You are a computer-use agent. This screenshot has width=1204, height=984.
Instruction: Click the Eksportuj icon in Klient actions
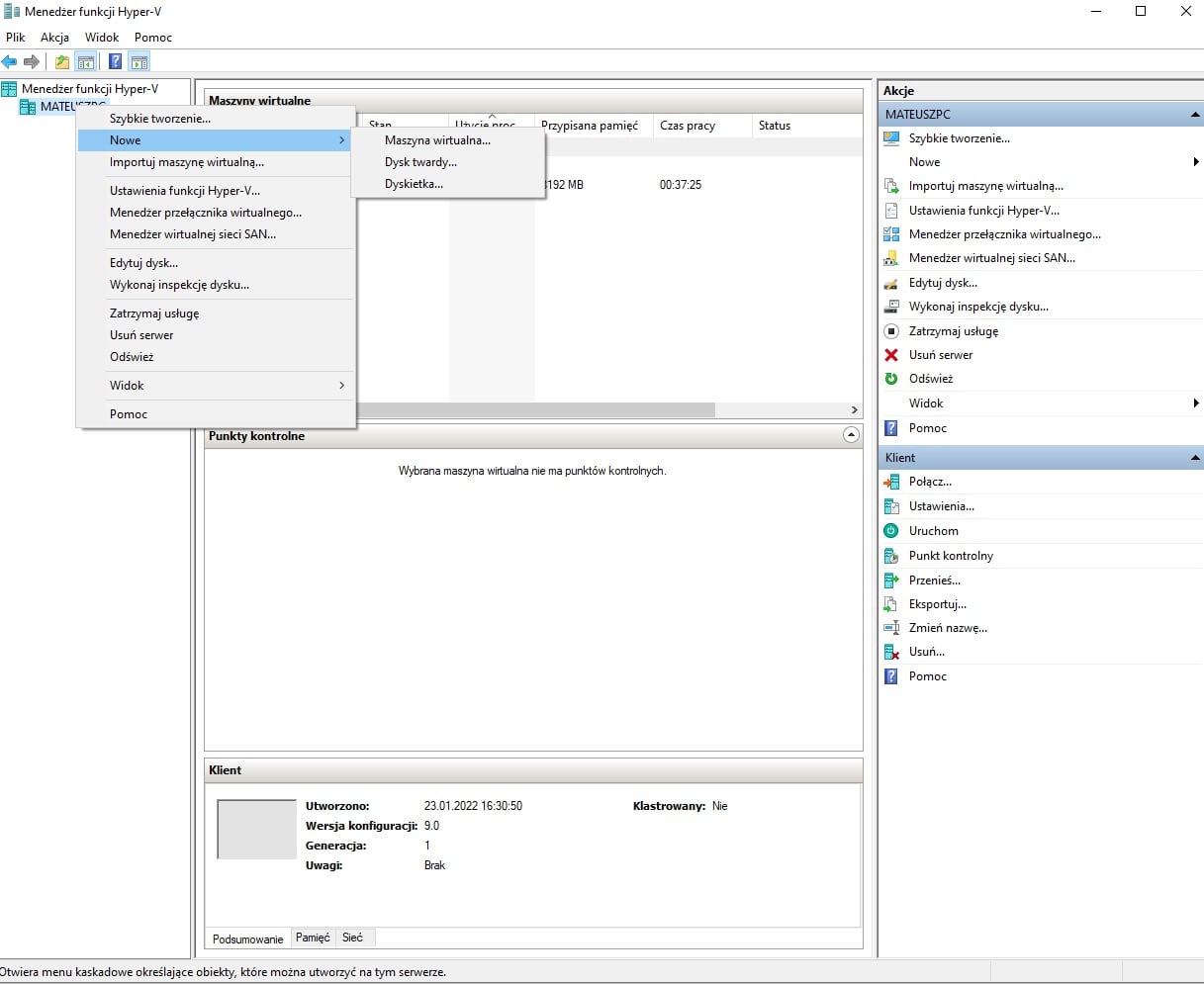(x=891, y=604)
